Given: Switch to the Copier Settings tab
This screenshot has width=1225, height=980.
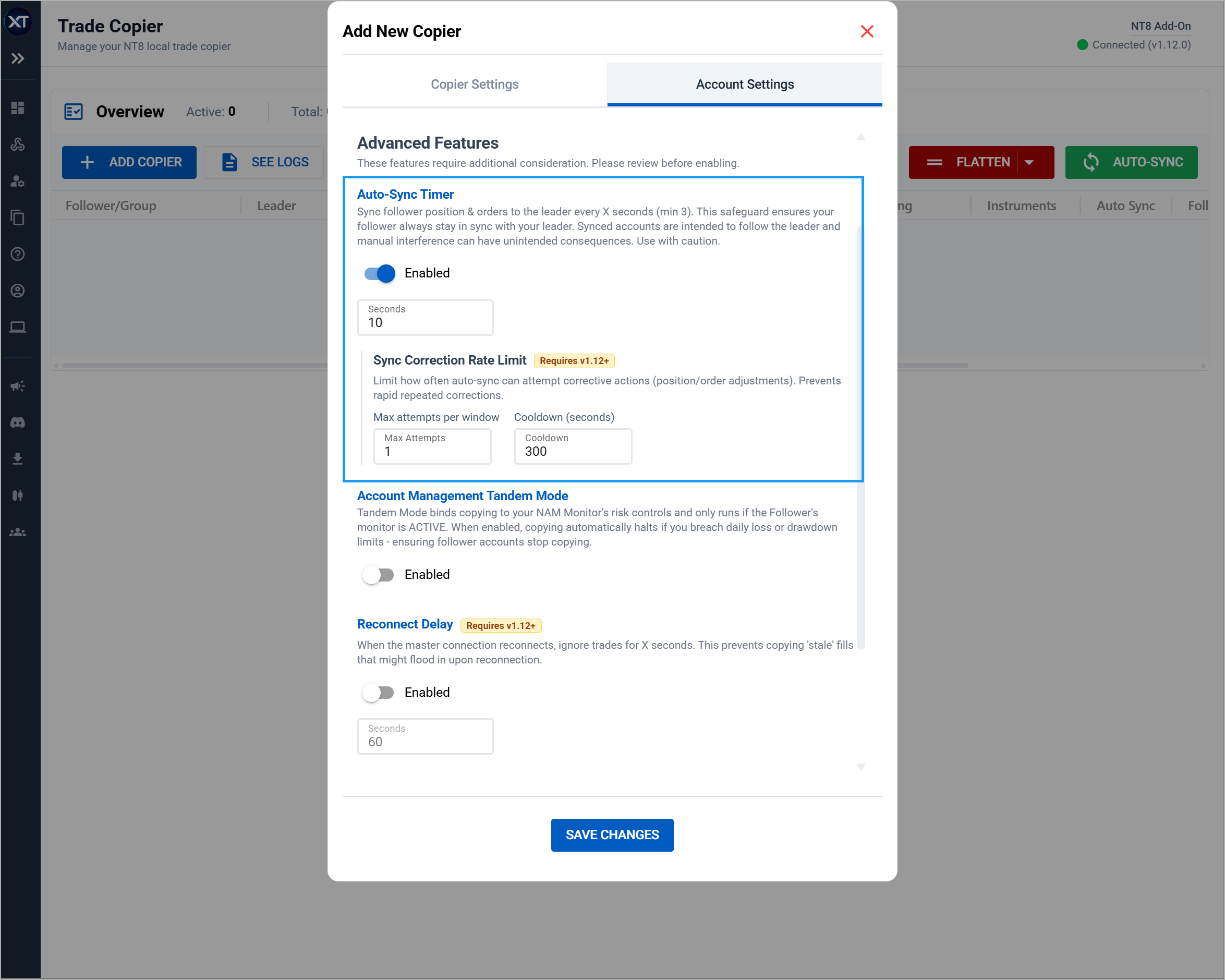Looking at the screenshot, I should [x=474, y=83].
